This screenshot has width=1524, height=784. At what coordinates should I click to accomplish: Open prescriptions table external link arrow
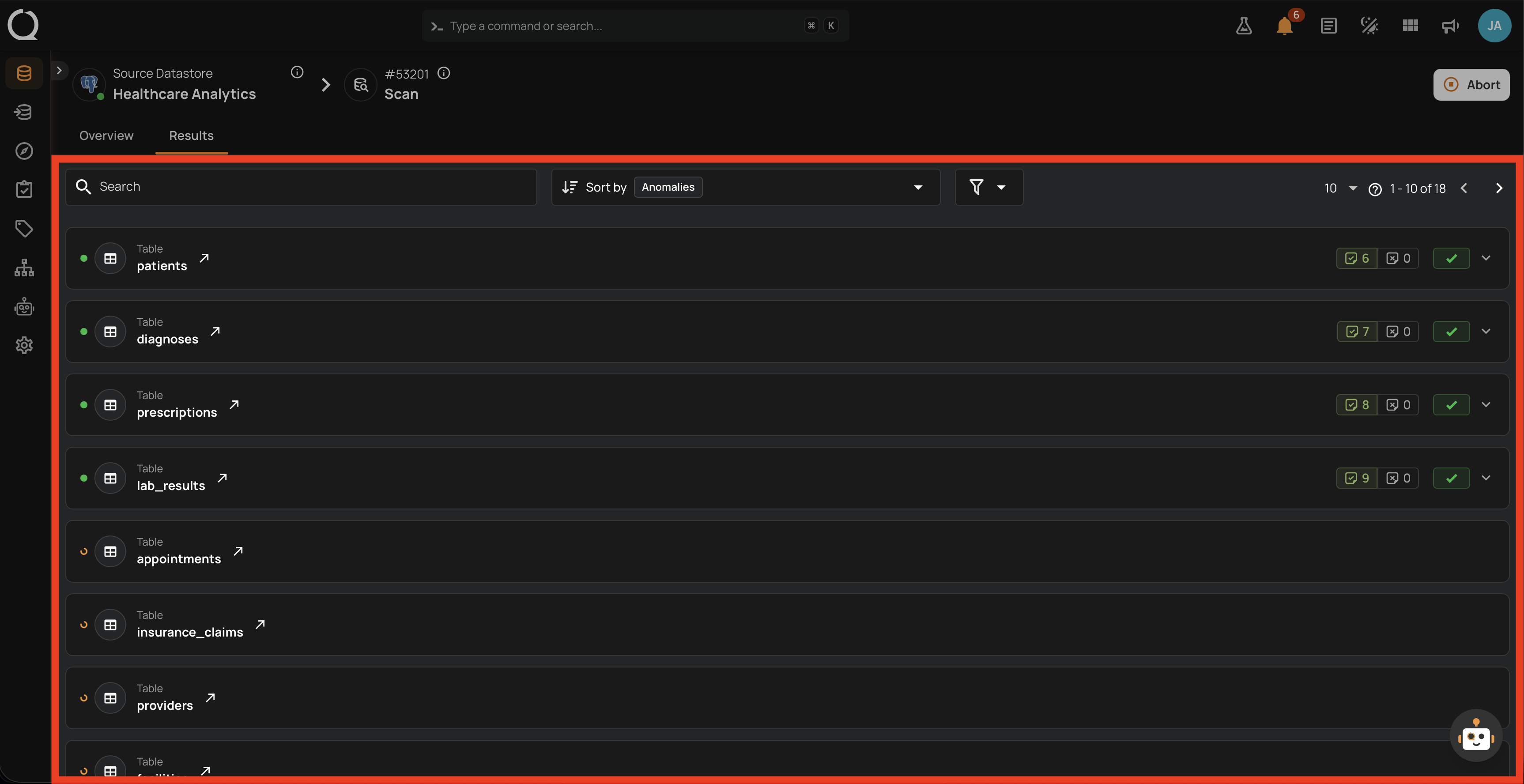click(234, 405)
